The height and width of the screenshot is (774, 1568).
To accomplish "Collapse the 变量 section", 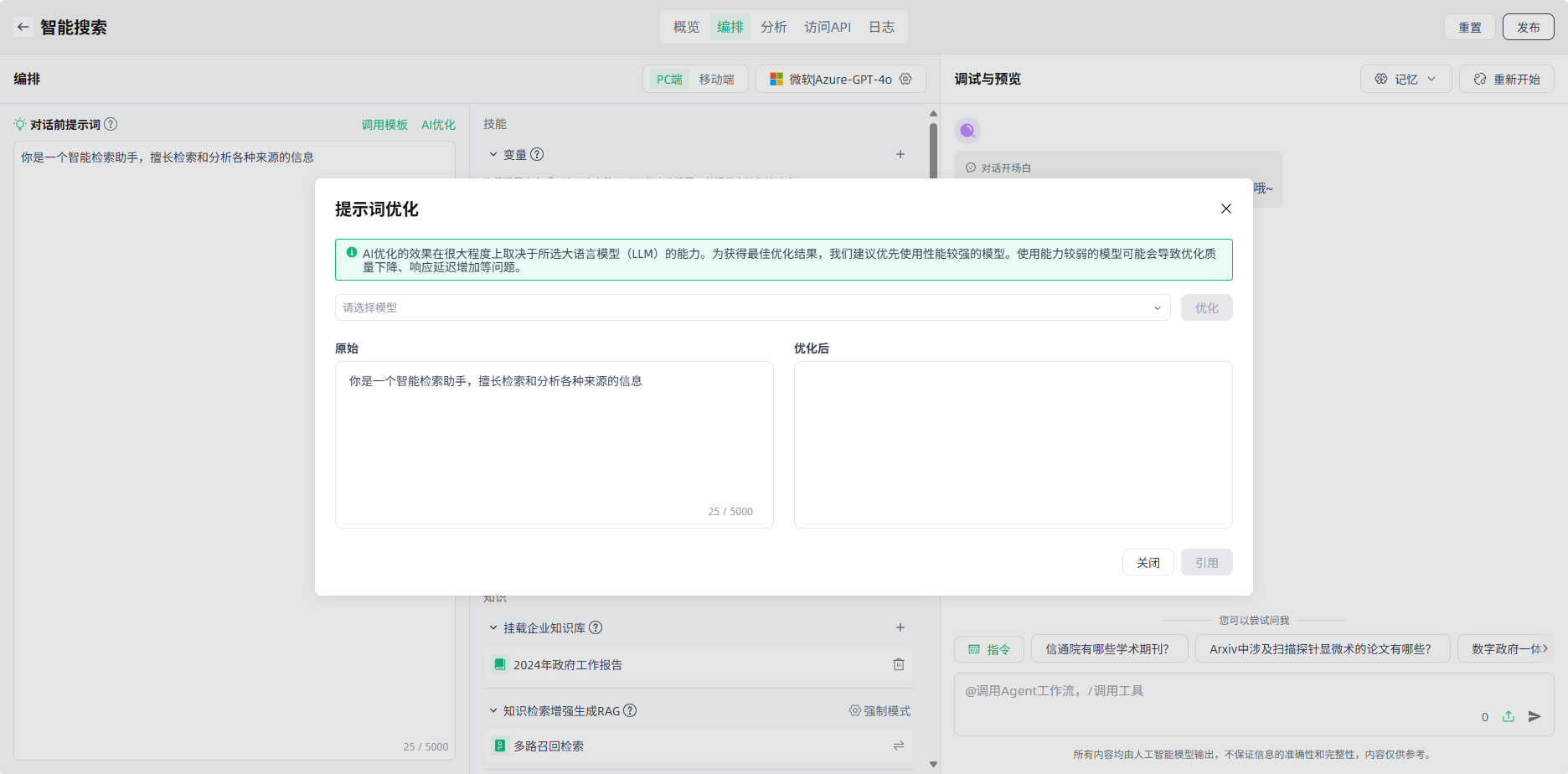I will pyautogui.click(x=493, y=154).
